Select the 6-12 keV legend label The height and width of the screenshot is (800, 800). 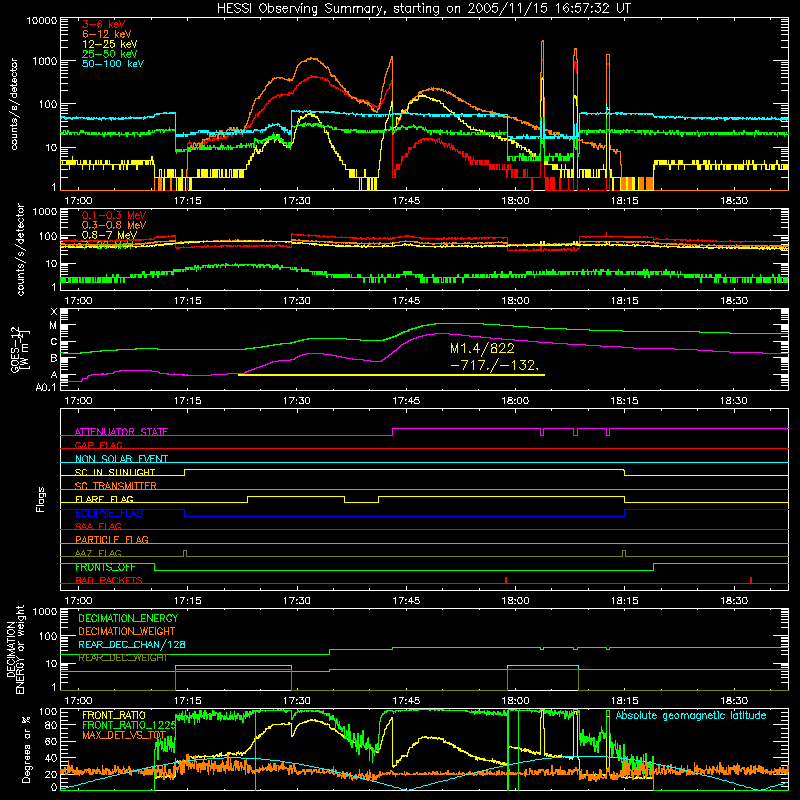tap(107, 34)
